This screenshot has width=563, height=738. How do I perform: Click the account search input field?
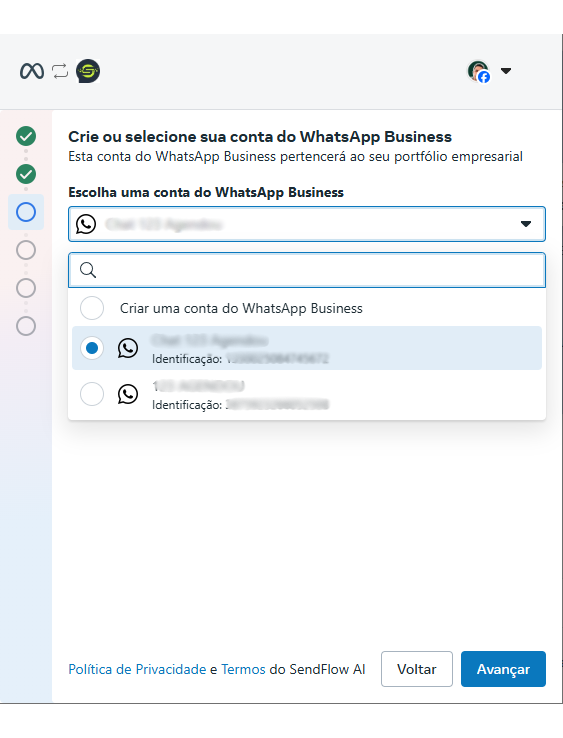pos(307,270)
